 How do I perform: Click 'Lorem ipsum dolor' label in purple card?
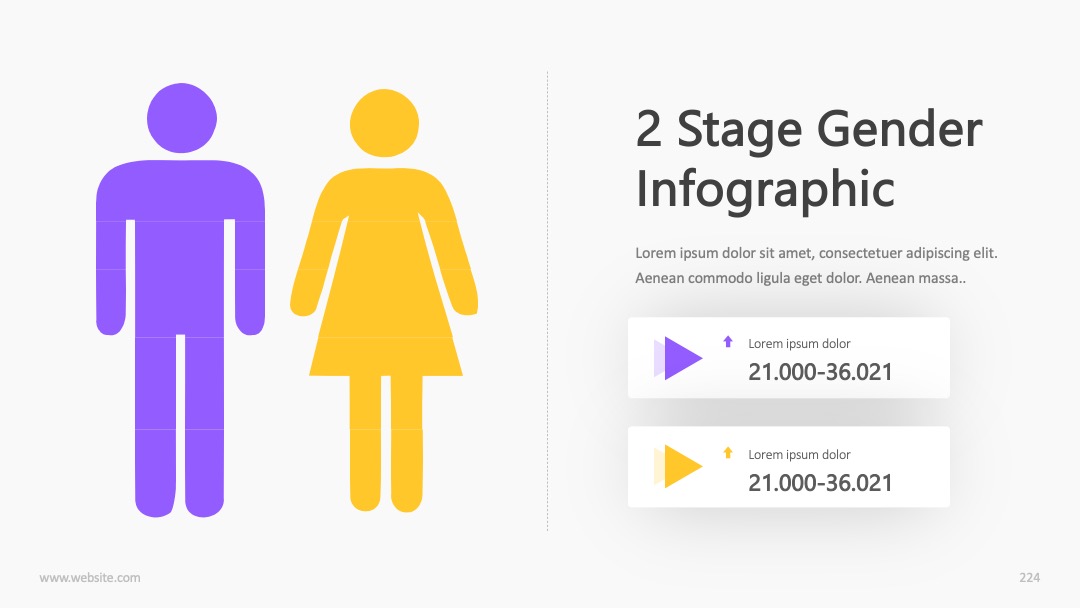click(799, 344)
